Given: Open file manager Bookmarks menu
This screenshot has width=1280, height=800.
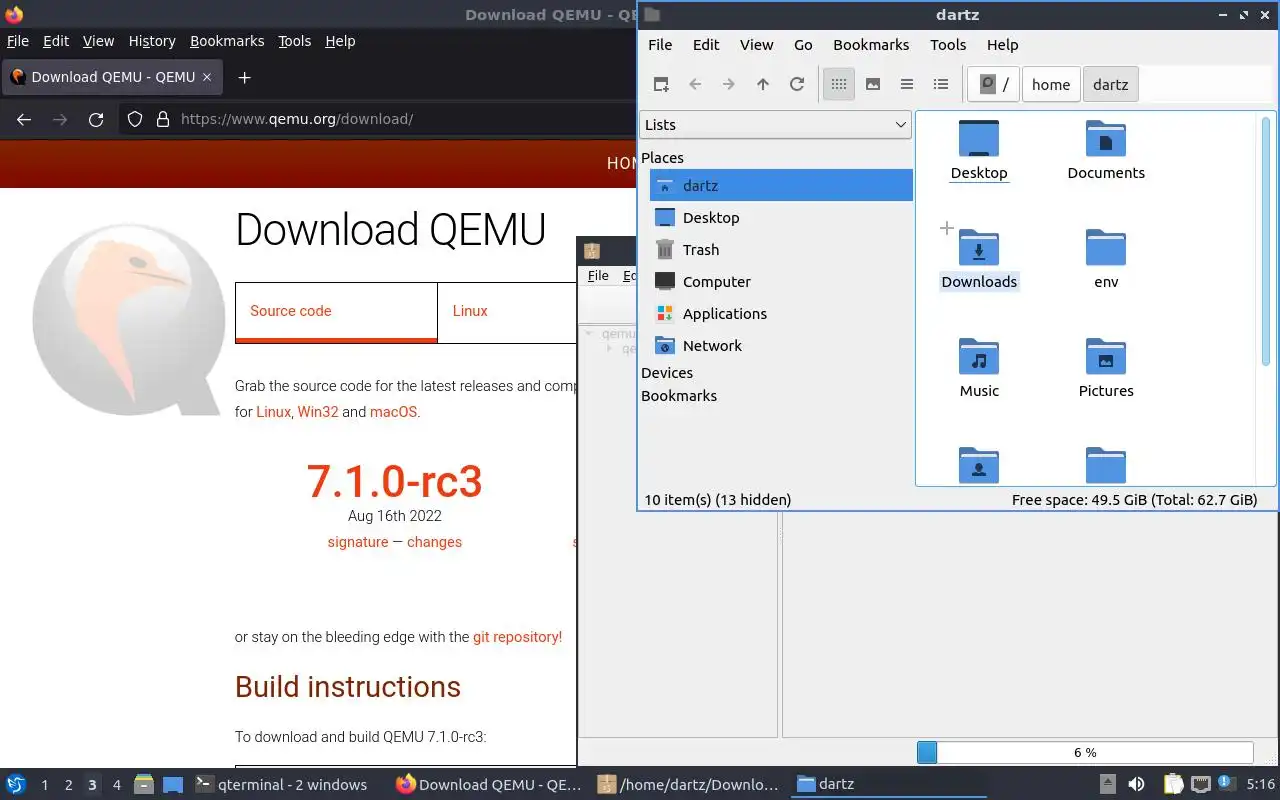Looking at the screenshot, I should click(871, 44).
